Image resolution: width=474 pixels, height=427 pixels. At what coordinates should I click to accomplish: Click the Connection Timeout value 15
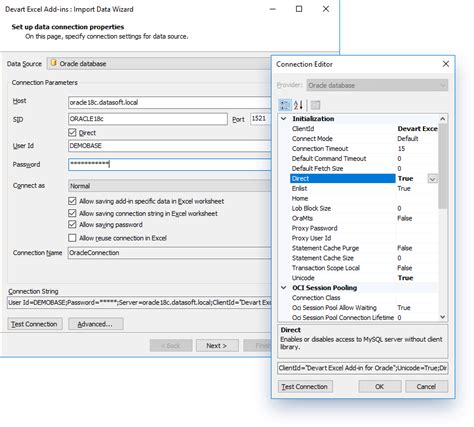point(401,149)
